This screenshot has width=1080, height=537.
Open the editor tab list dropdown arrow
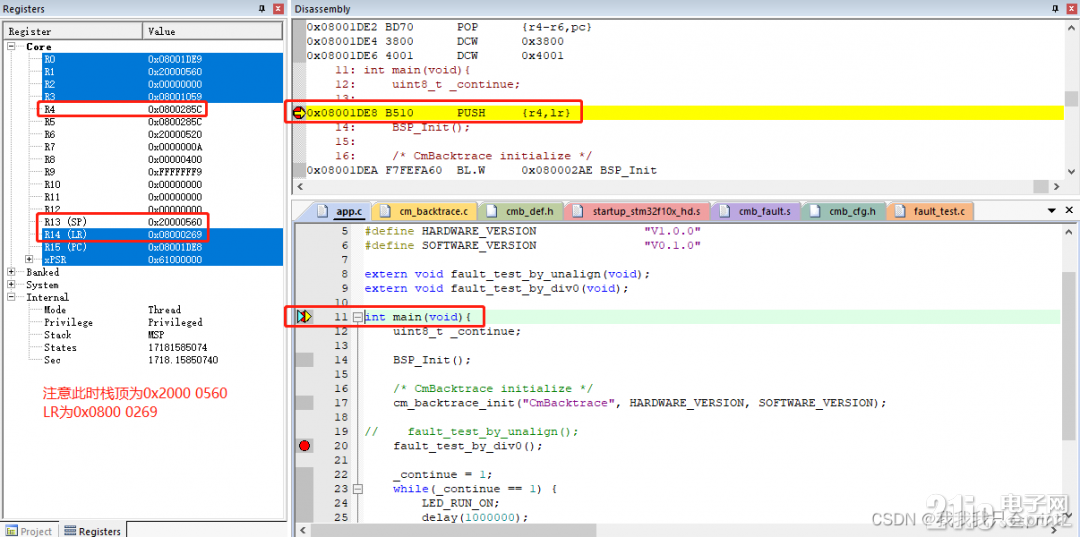[x=1052, y=211]
